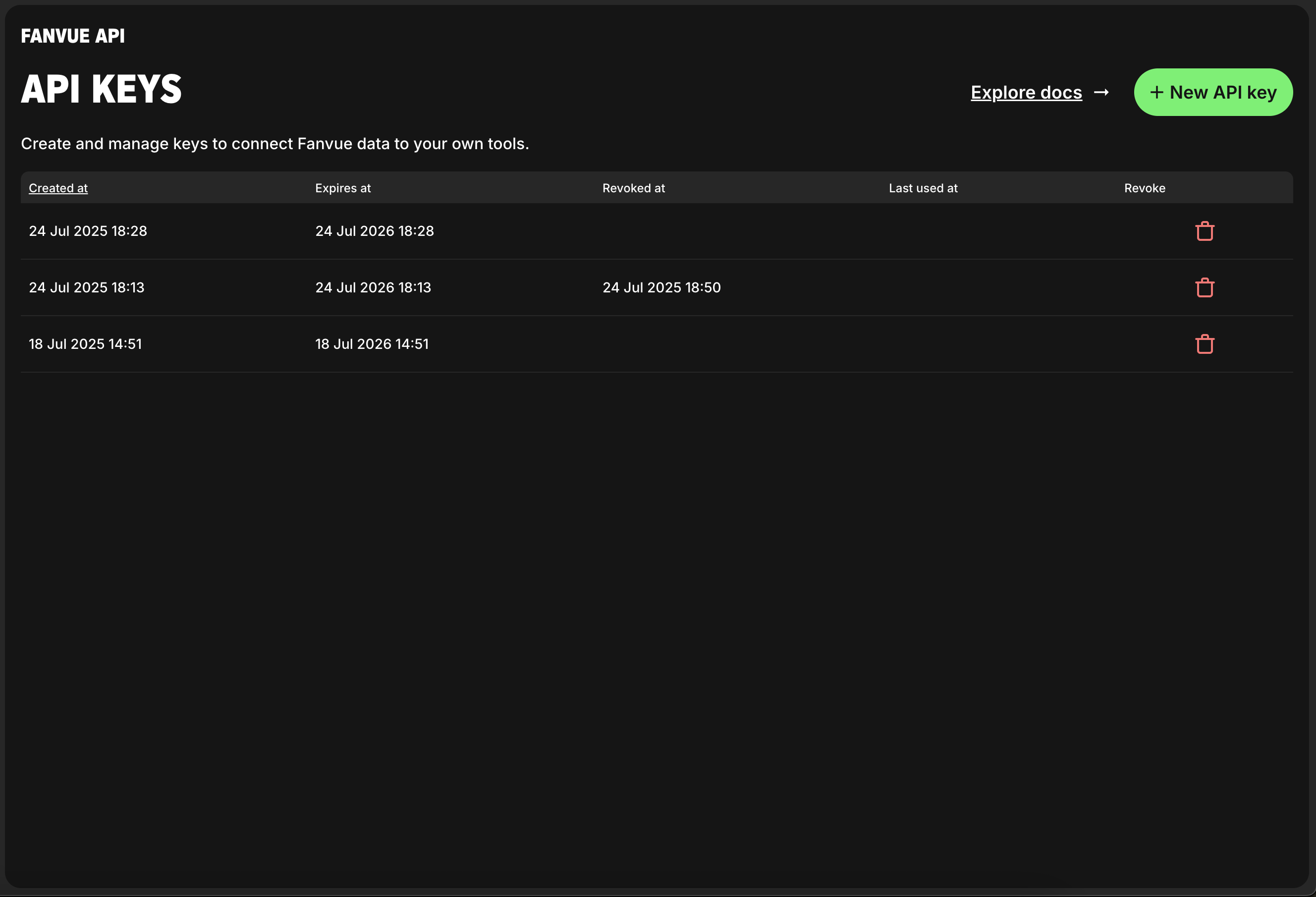Screen dimensions: 1316x897
Task: Select expiry date 18 Jul 2026 14:51
Action: (372, 344)
